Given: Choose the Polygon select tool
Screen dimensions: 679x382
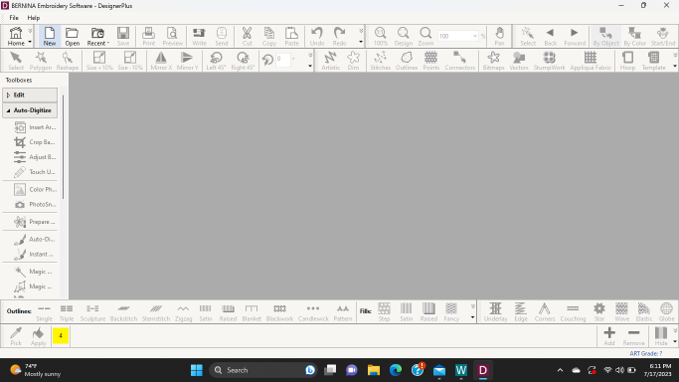Looking at the screenshot, I should pyautogui.click(x=41, y=61).
